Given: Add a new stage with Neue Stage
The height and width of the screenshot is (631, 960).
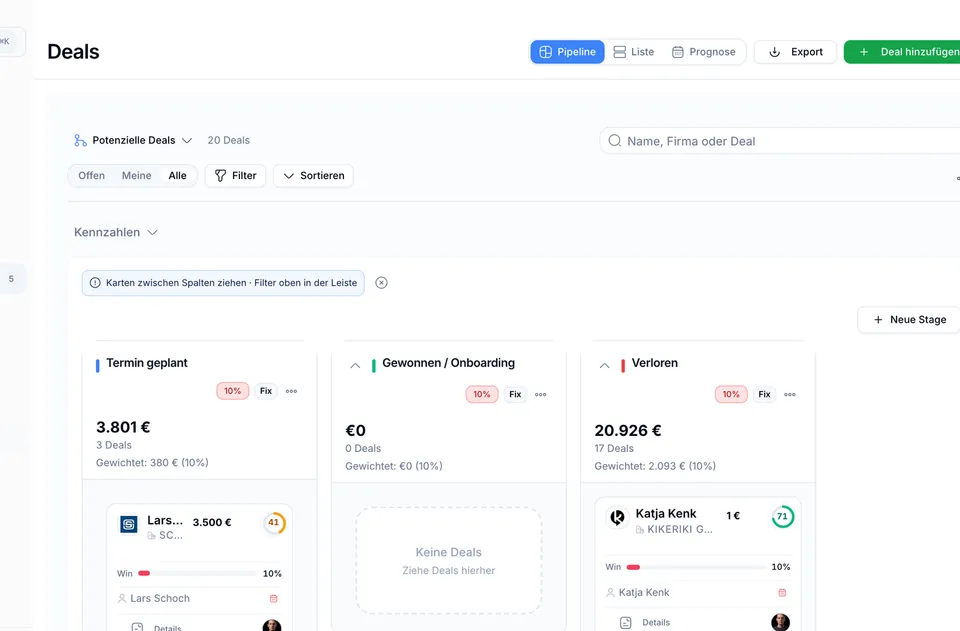Looking at the screenshot, I should pyautogui.click(x=909, y=319).
